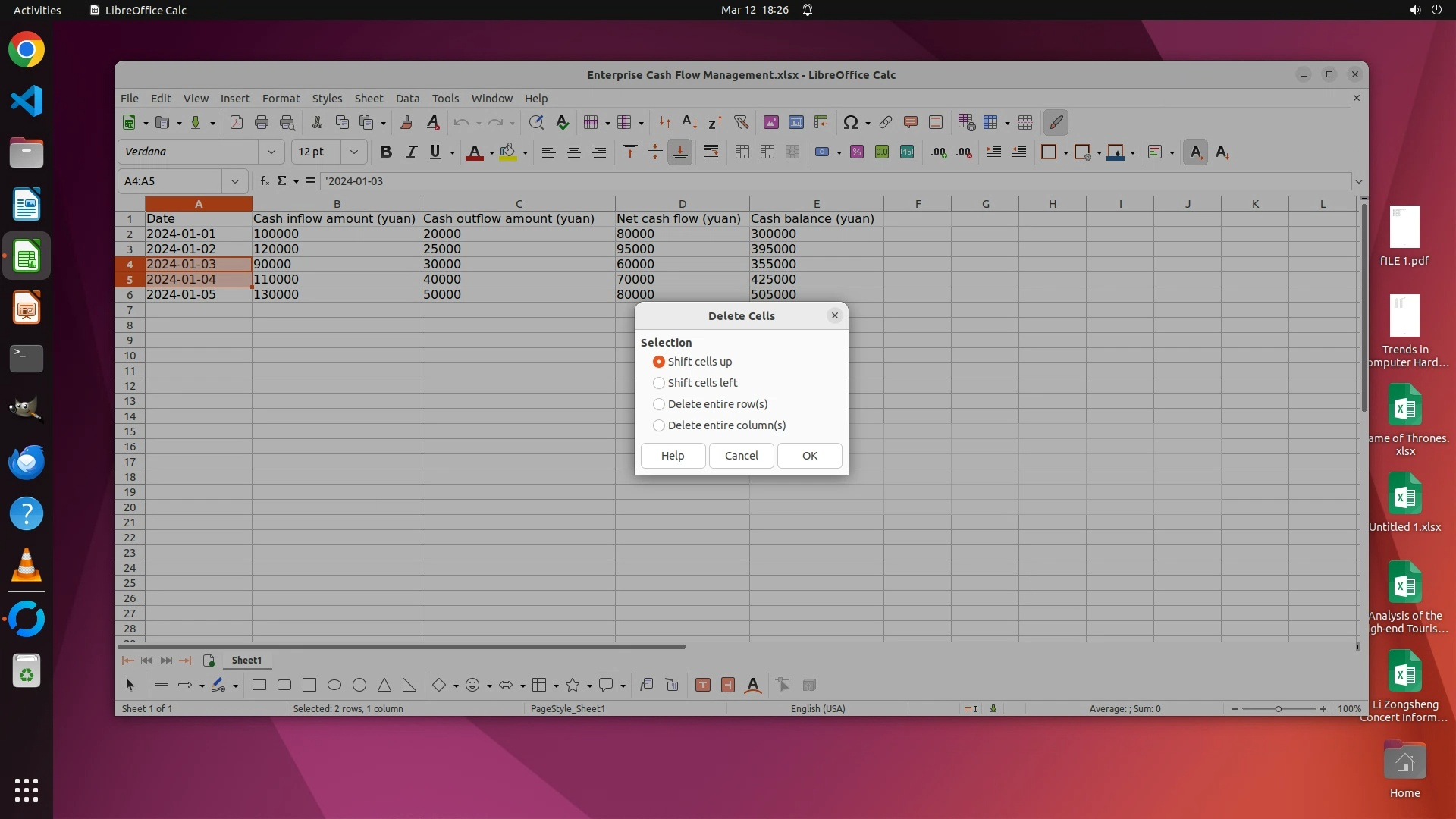Click the Sort Ascending icon

689,122
